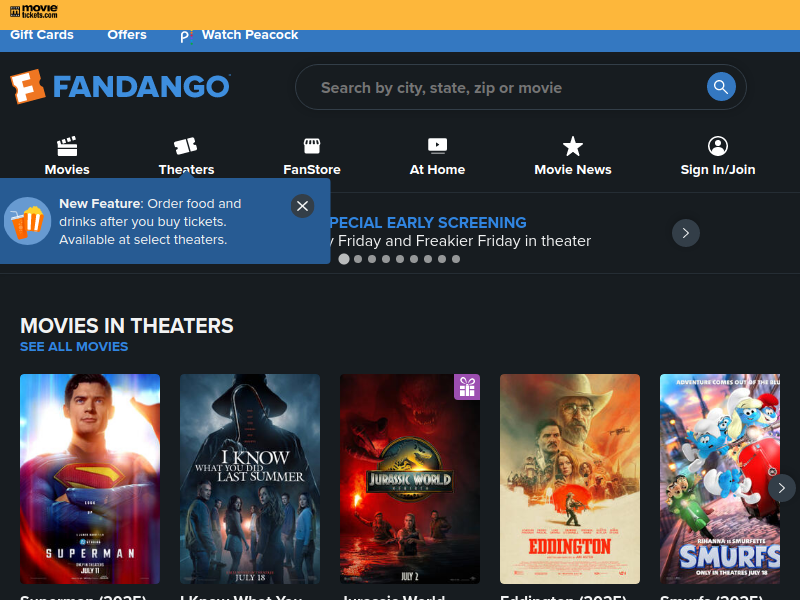
Task: Select the second promo carousel dot
Action: [358, 259]
